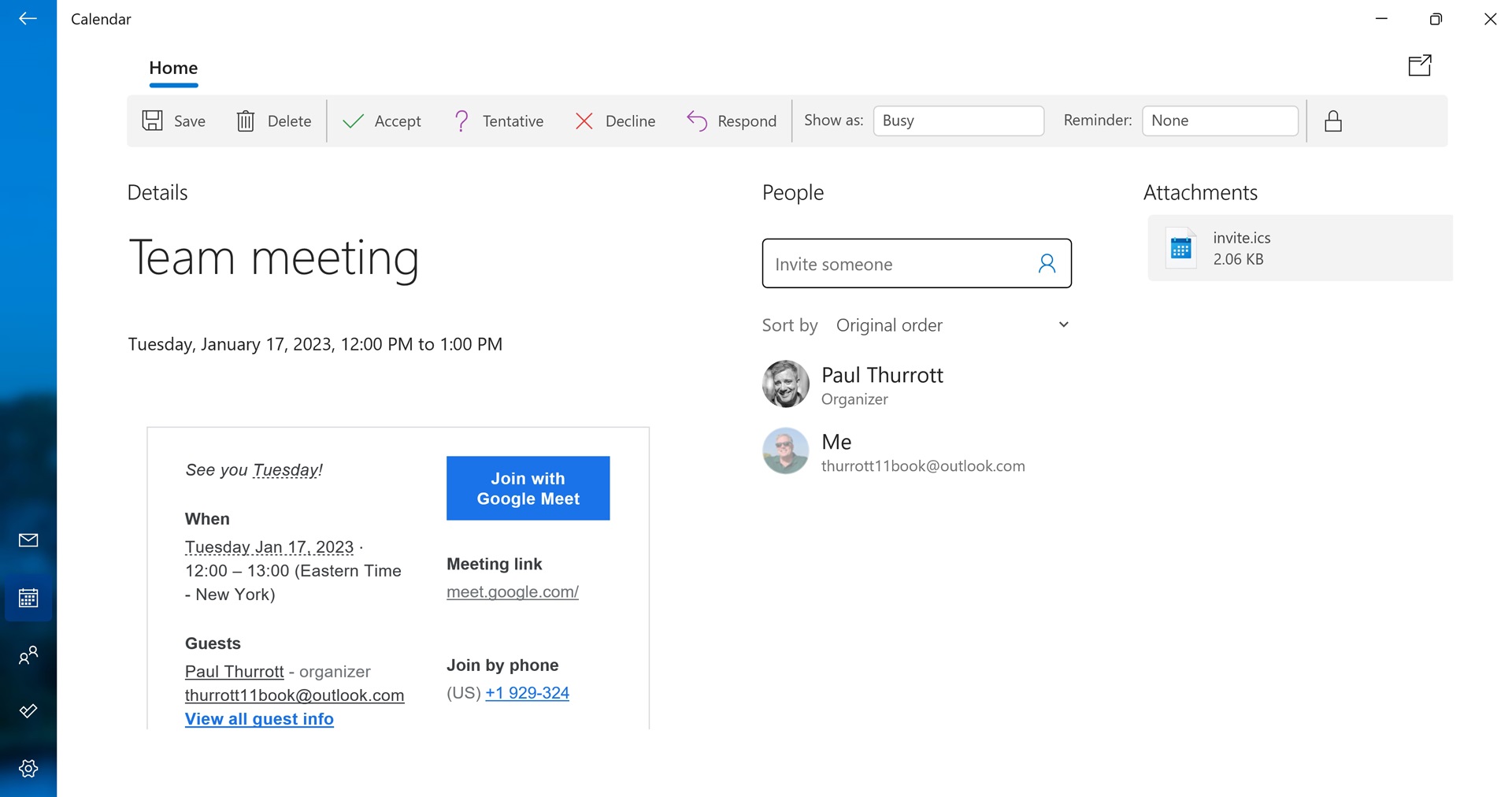Open the Show as Busy dropdown

point(958,120)
